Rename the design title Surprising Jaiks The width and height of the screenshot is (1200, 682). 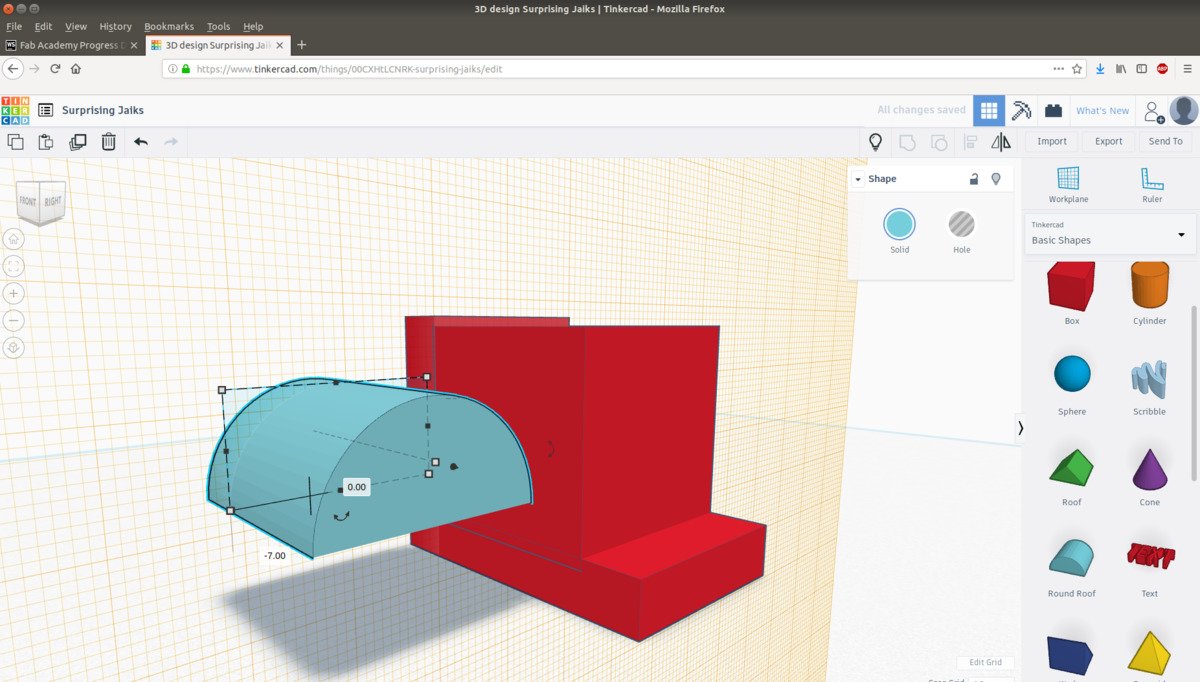point(103,110)
